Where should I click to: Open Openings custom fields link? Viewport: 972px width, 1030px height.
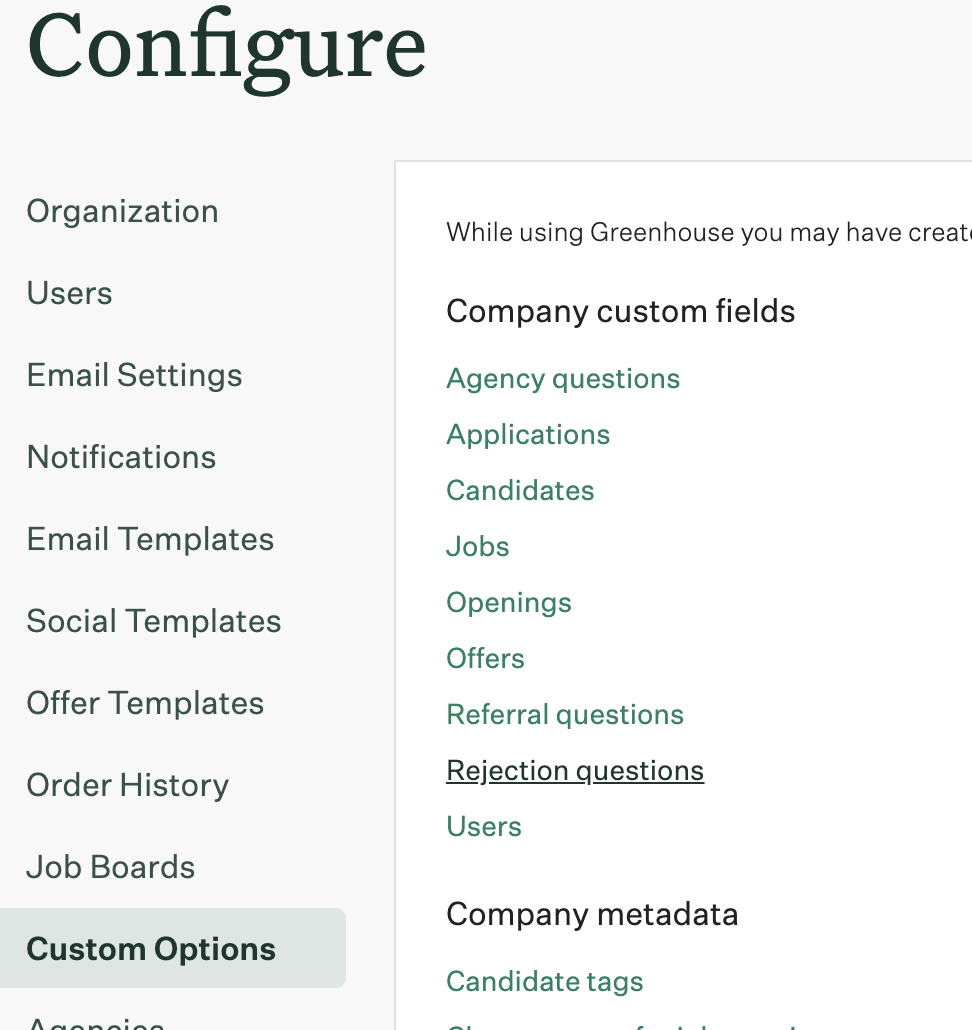(x=509, y=603)
